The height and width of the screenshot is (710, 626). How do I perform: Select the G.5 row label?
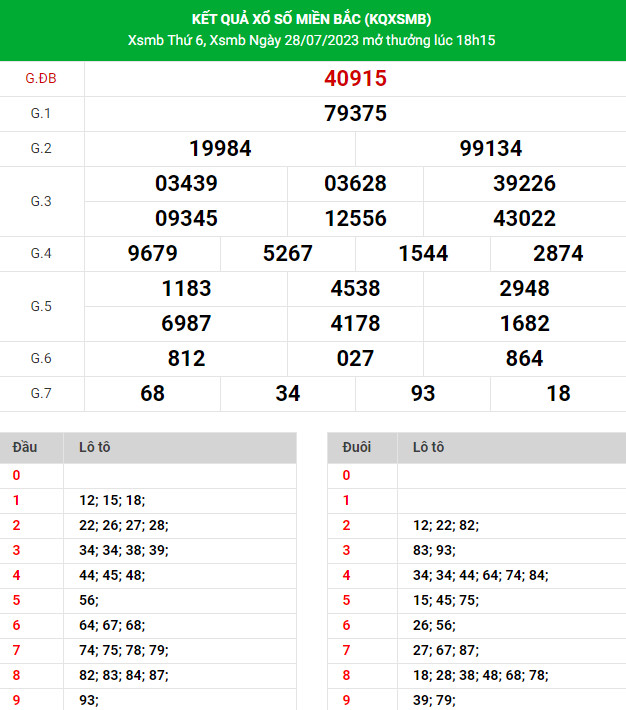pos(41,306)
